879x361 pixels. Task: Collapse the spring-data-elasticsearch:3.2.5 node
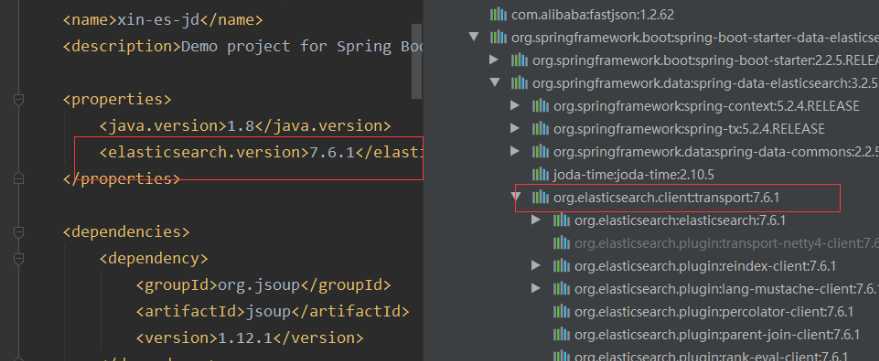[x=494, y=82]
